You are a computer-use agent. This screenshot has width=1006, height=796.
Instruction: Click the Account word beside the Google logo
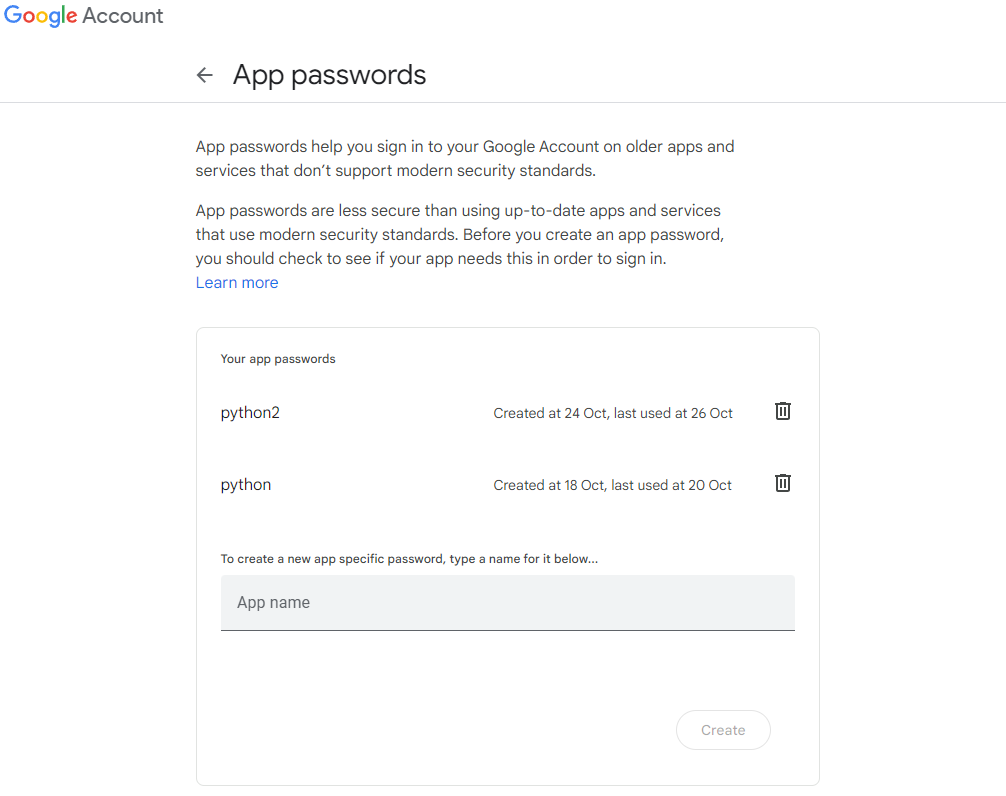(123, 15)
